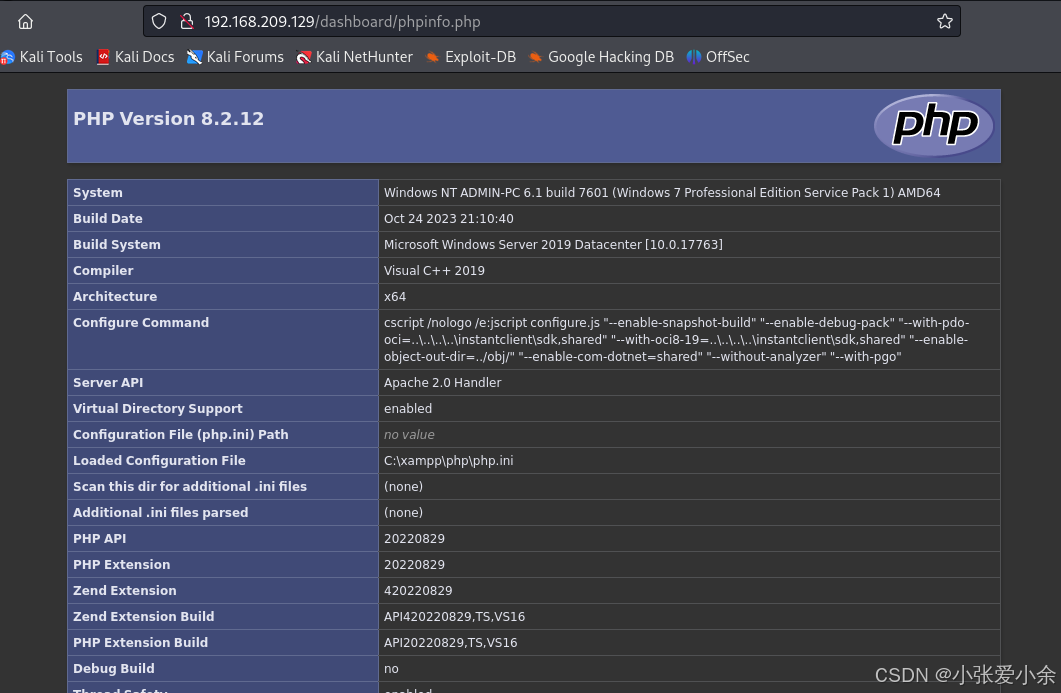This screenshot has width=1061, height=693.
Task: Select (none) value for Additional .ini files parsed
Action: pyautogui.click(x=403, y=512)
